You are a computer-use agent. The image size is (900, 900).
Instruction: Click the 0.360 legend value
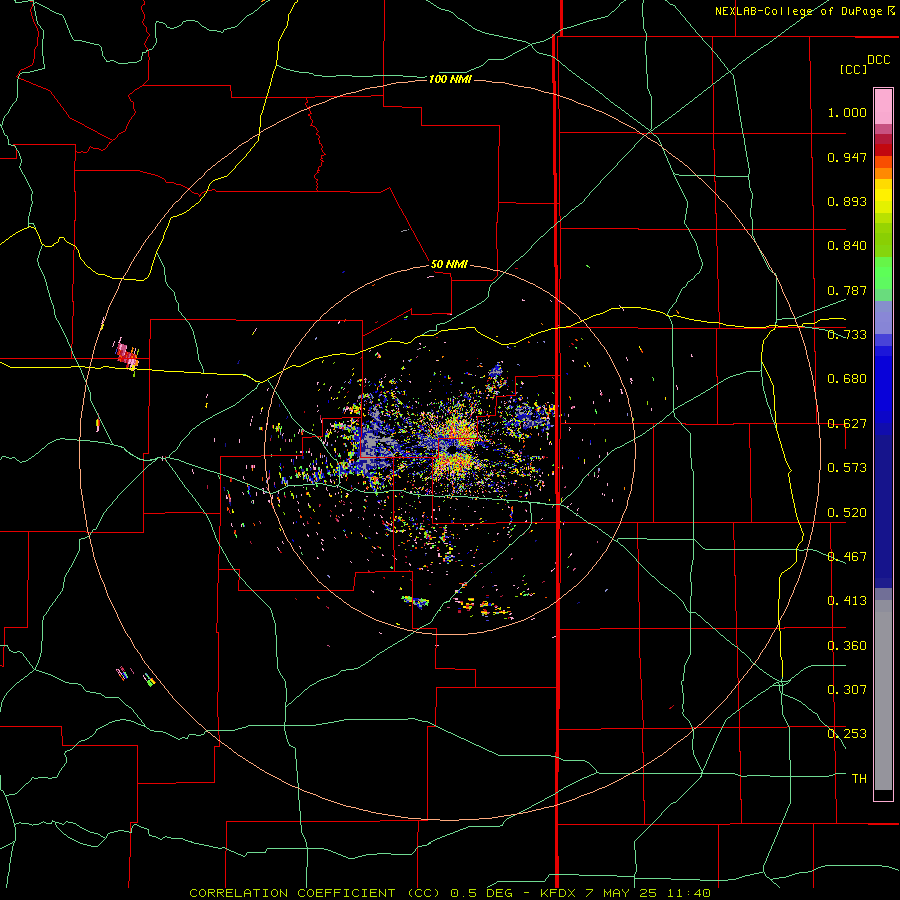point(847,646)
